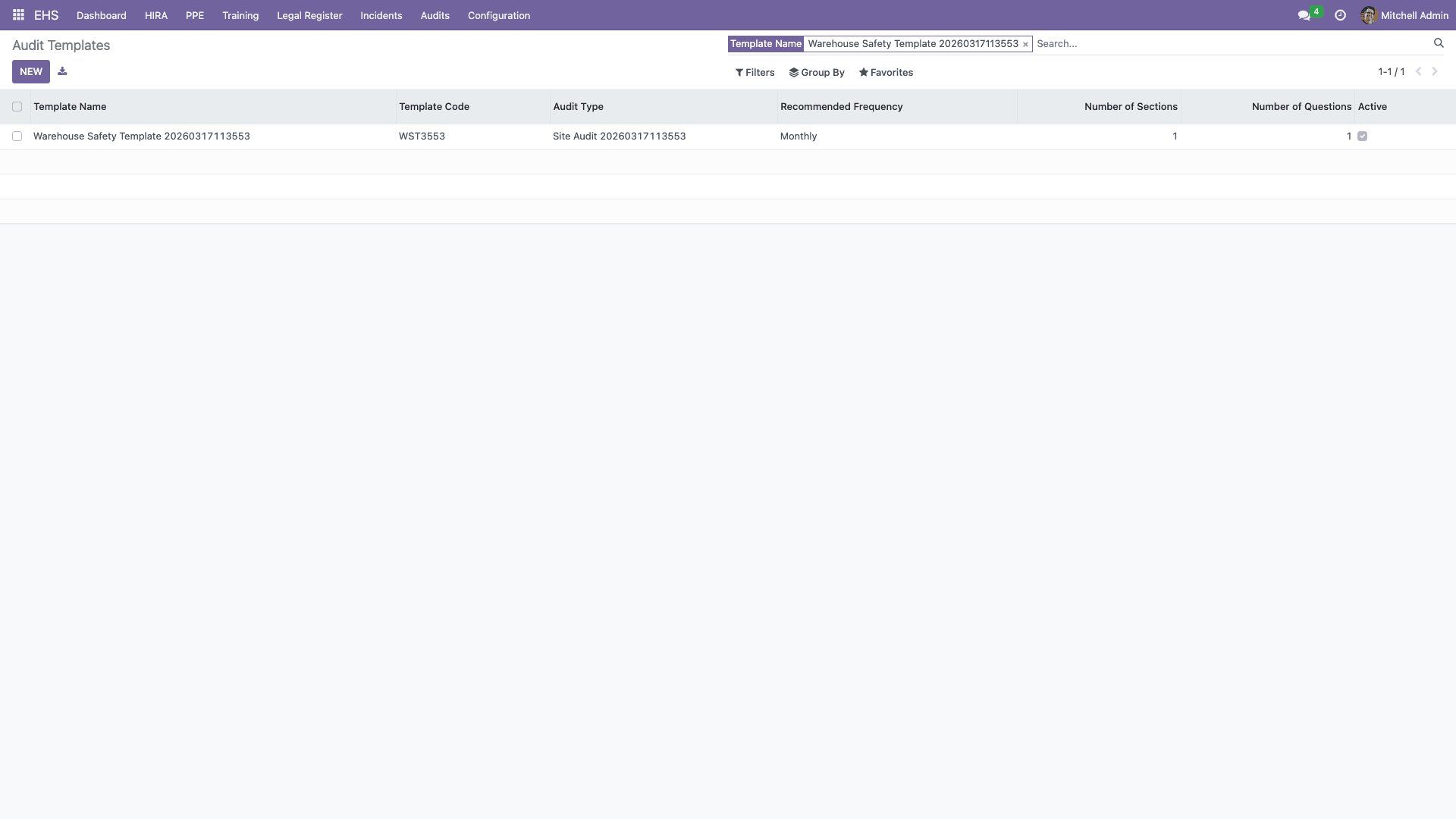Open the Configuration menu
This screenshot has width=1456, height=819.
(x=498, y=15)
